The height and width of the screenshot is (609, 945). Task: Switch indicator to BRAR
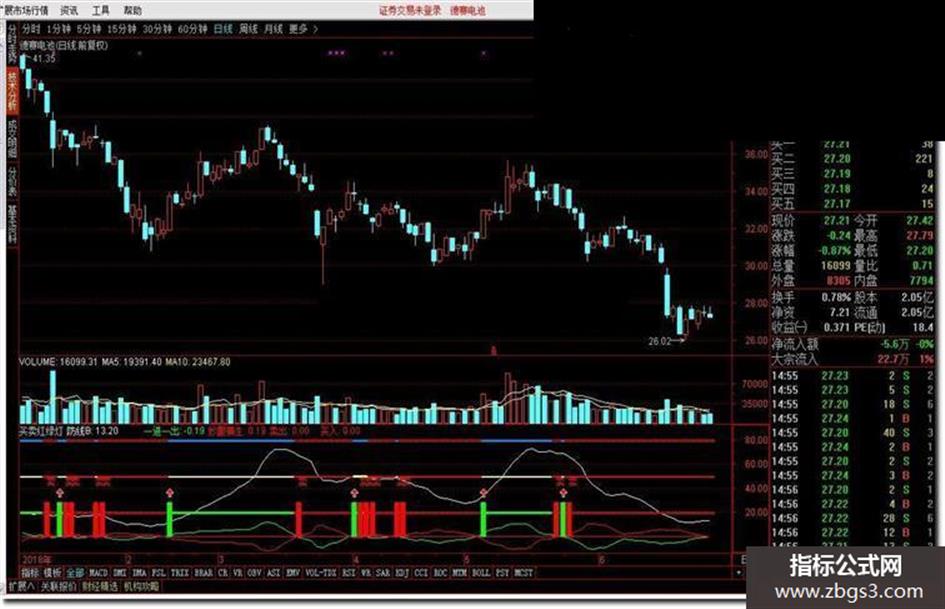coord(204,573)
